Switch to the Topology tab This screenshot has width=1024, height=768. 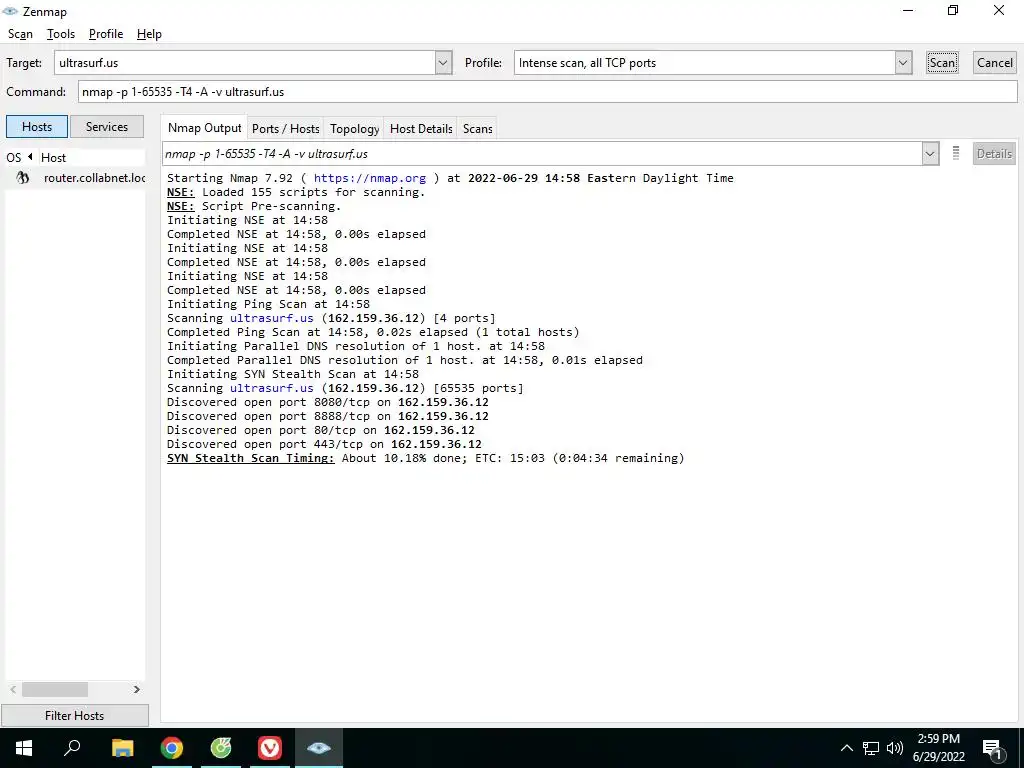[354, 129]
